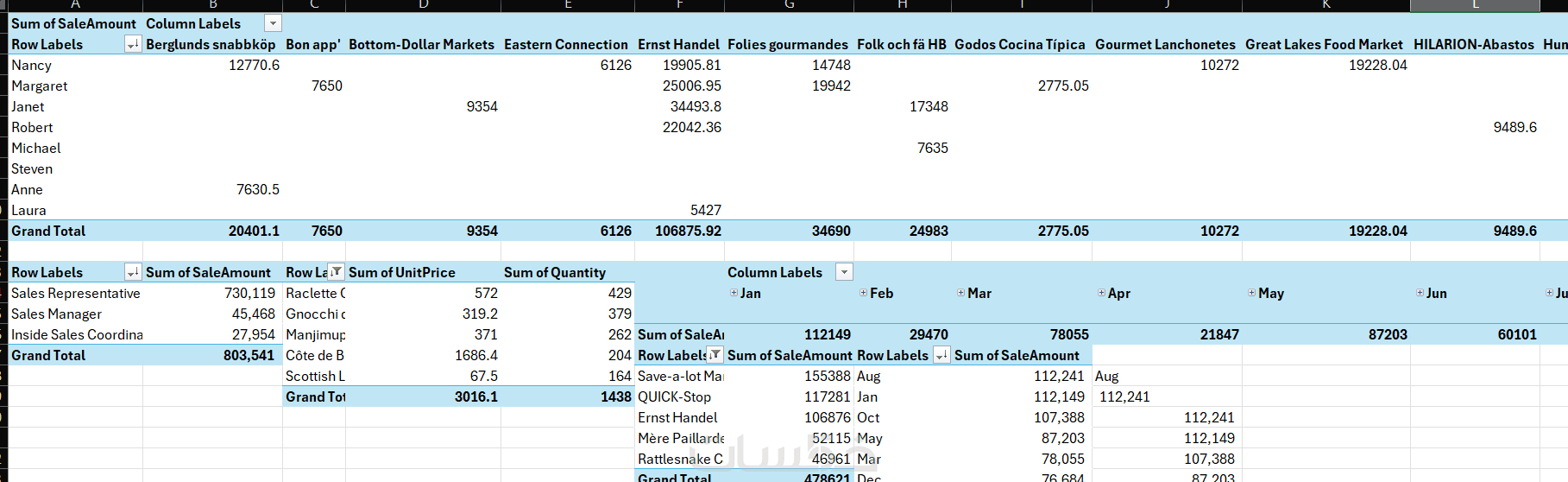Click cell value 19905.81
This screenshot has width=1568, height=482.
[x=692, y=65]
